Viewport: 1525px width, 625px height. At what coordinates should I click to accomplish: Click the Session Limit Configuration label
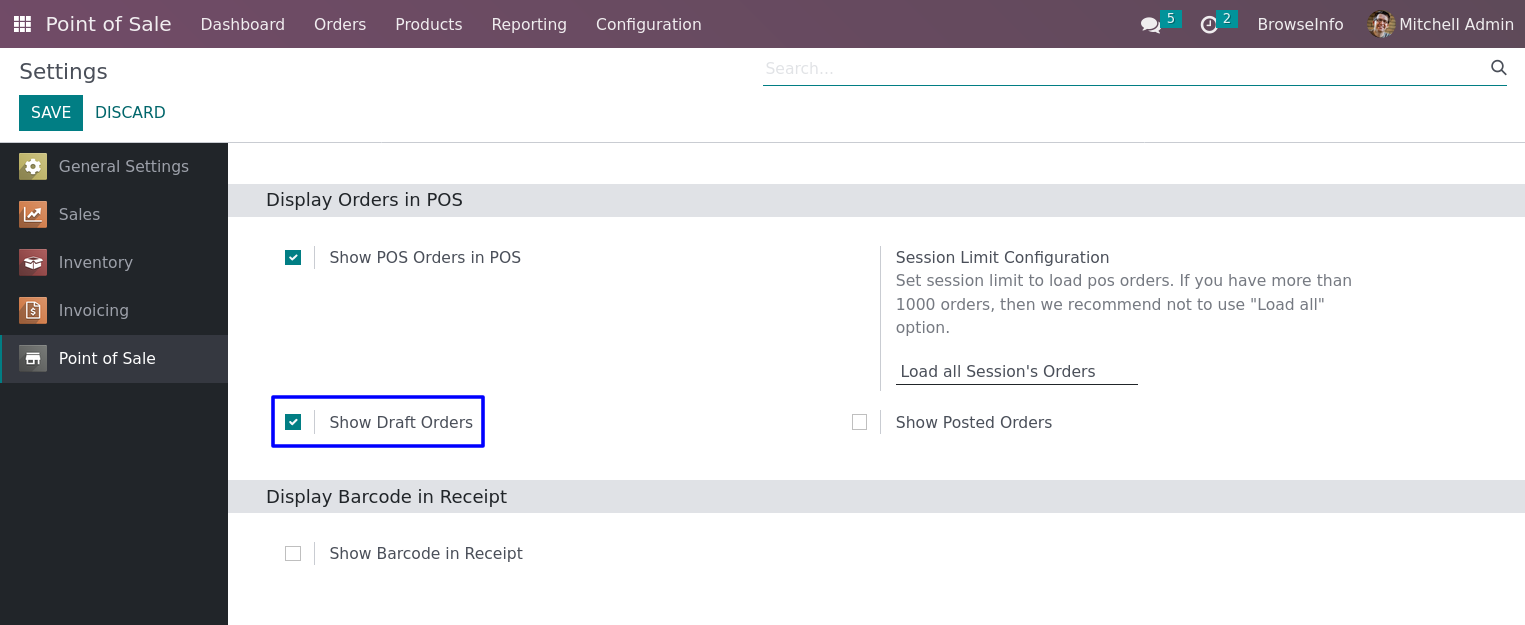[x=1003, y=258]
